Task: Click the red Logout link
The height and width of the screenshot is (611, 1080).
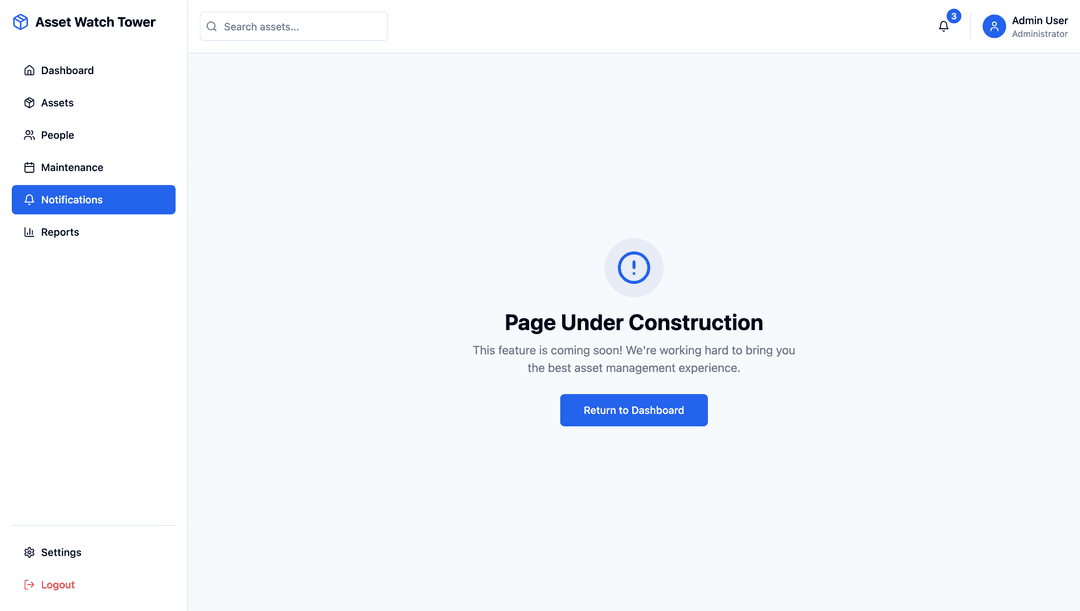Action: (x=57, y=585)
